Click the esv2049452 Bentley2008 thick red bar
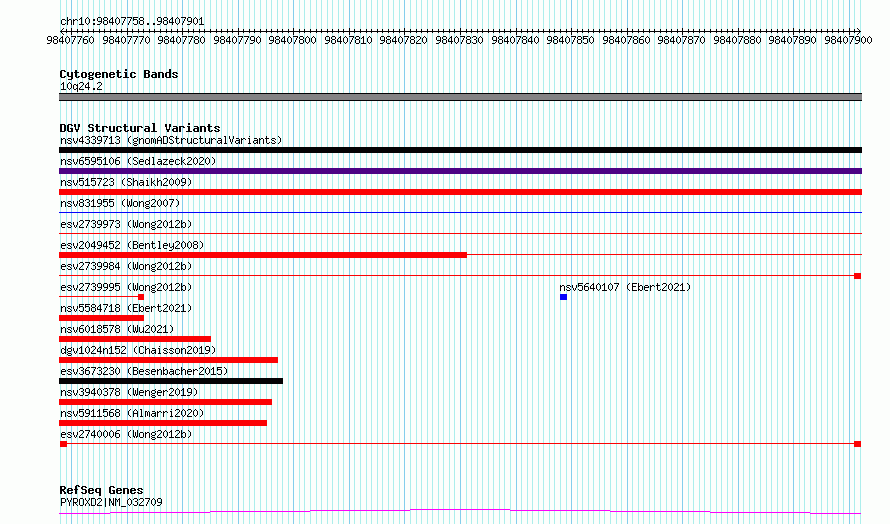The image size is (890, 524). (x=263, y=255)
